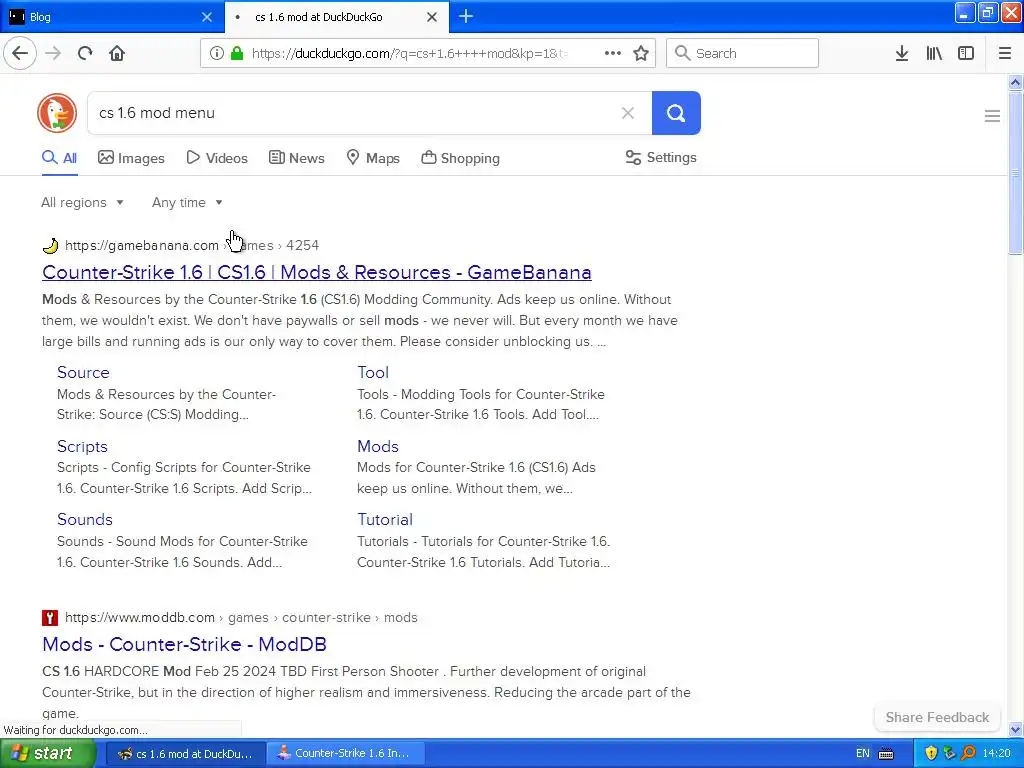Expand the Any time filter dropdown
The height and width of the screenshot is (768, 1024).
[x=187, y=202]
